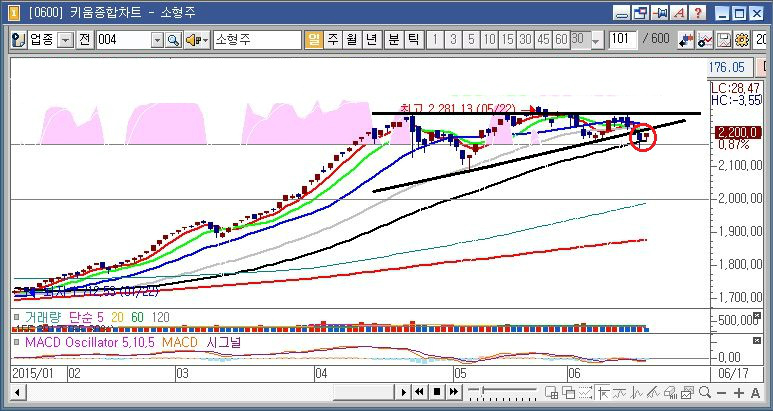Toggle the 일 (daily) period button
The image size is (773, 411).
(314, 40)
